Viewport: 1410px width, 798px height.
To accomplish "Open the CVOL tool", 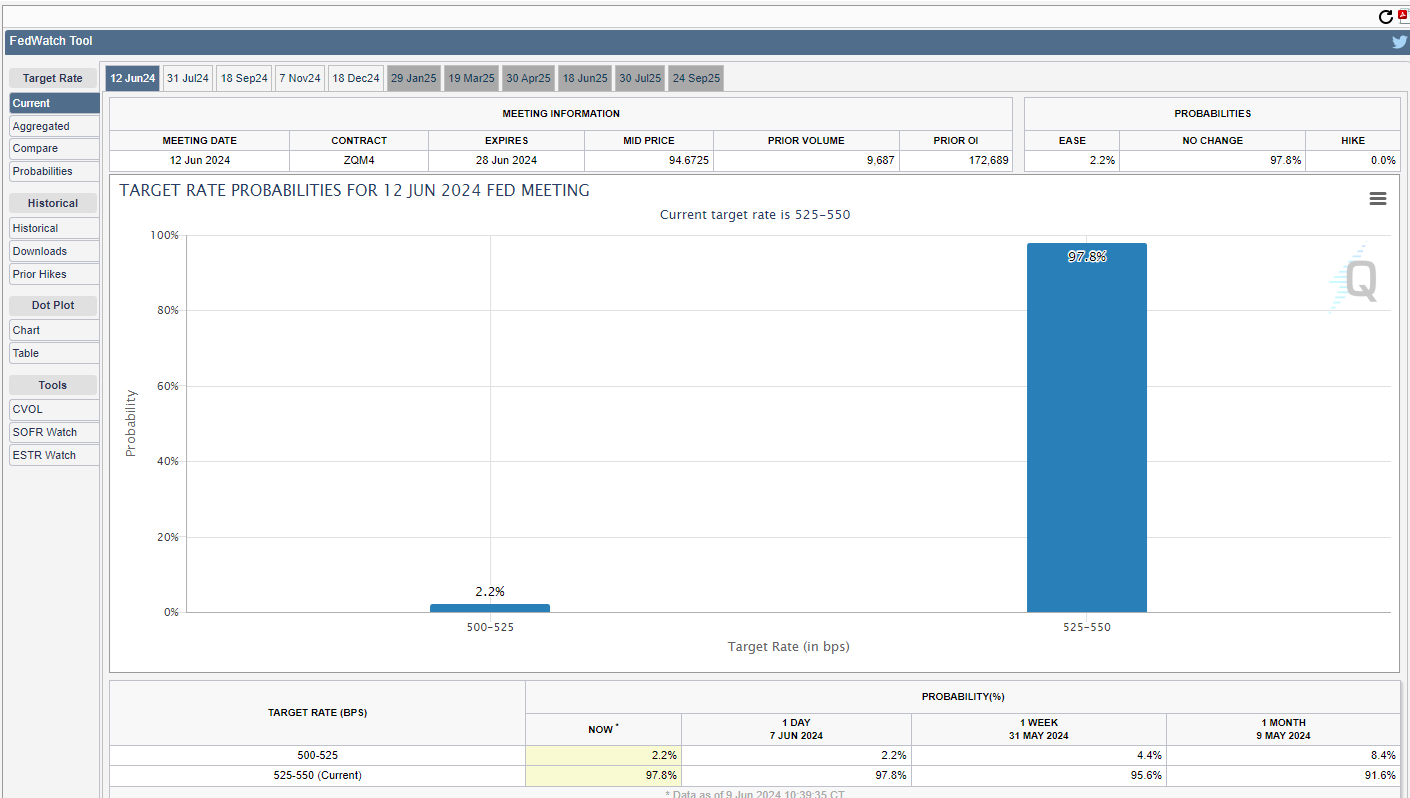I will [54, 409].
